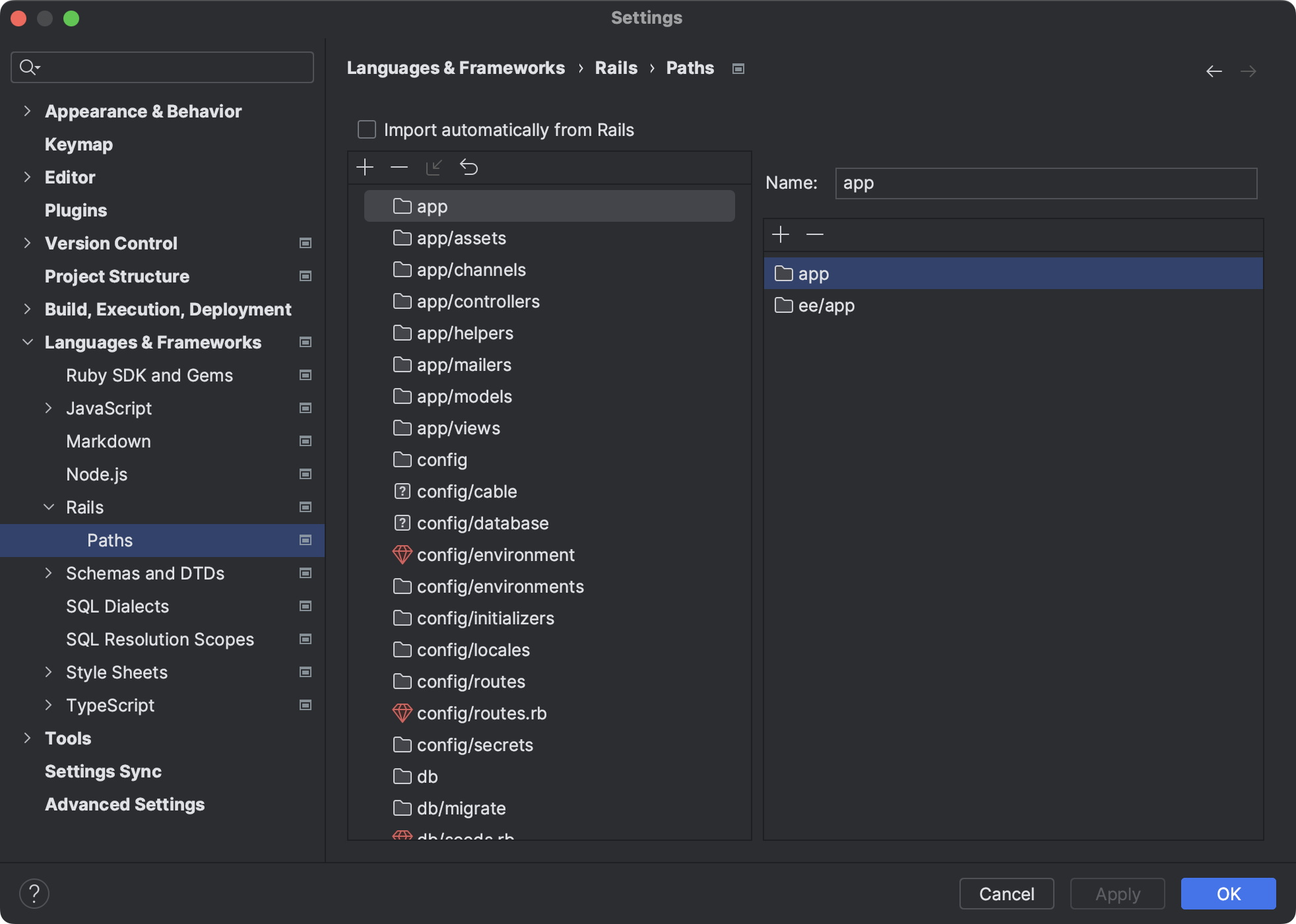This screenshot has width=1296, height=924.
Task: Click folder icon of app/assets row
Action: [402, 238]
